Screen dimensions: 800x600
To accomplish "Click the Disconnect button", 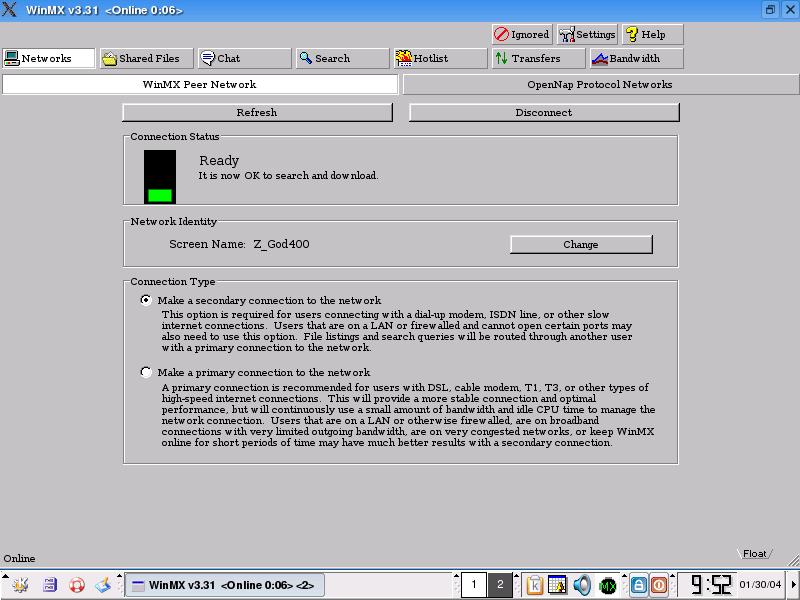I will [544, 112].
